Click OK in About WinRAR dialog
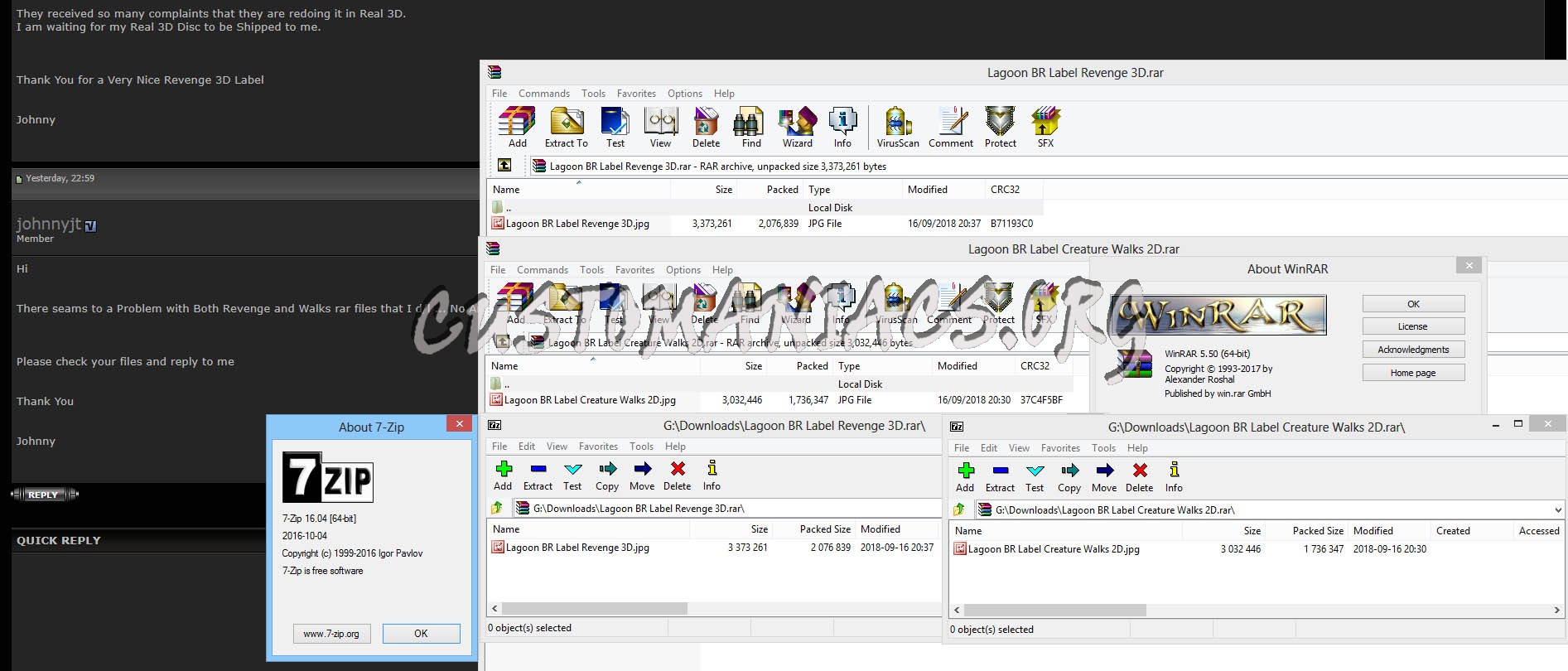The image size is (1568, 671). pyautogui.click(x=1413, y=304)
